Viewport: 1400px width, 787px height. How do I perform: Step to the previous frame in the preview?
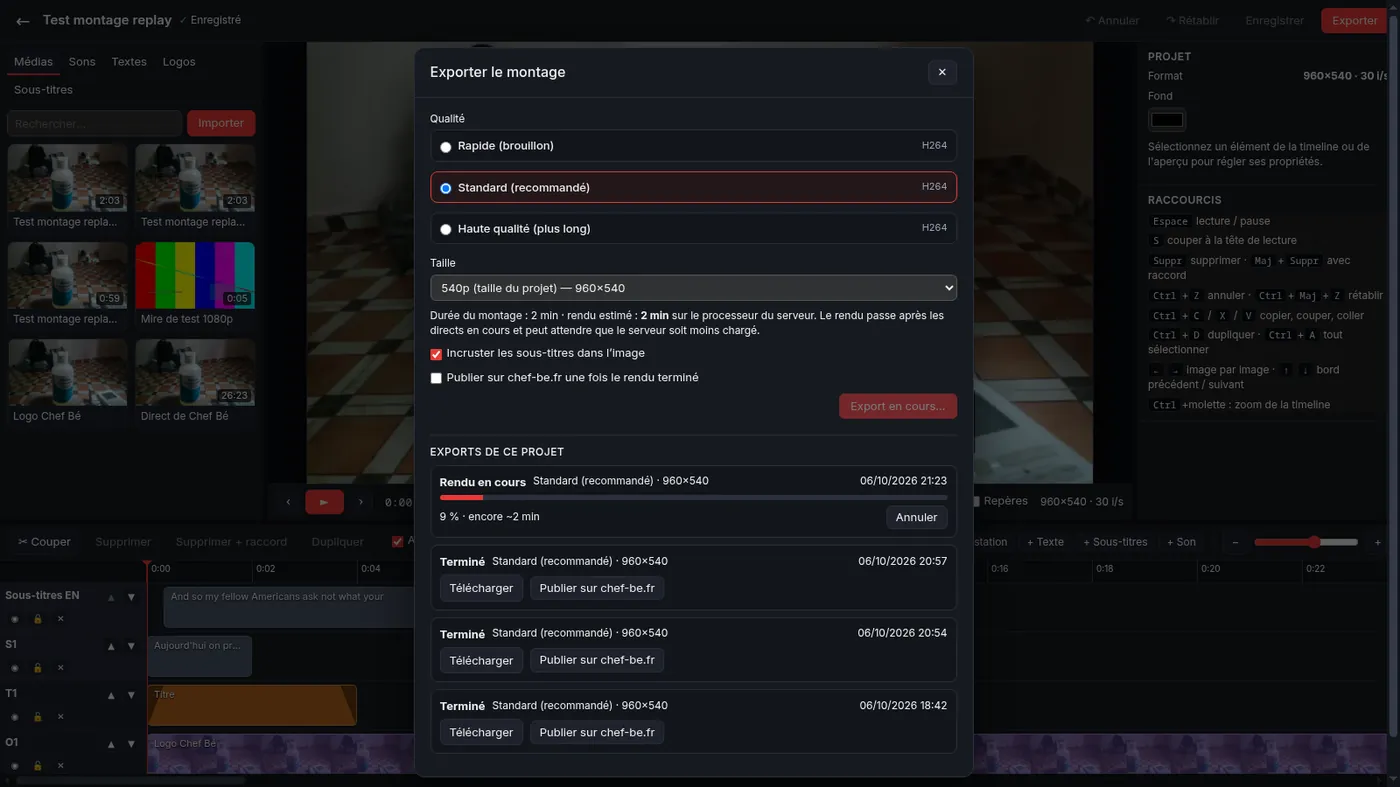tap(288, 502)
